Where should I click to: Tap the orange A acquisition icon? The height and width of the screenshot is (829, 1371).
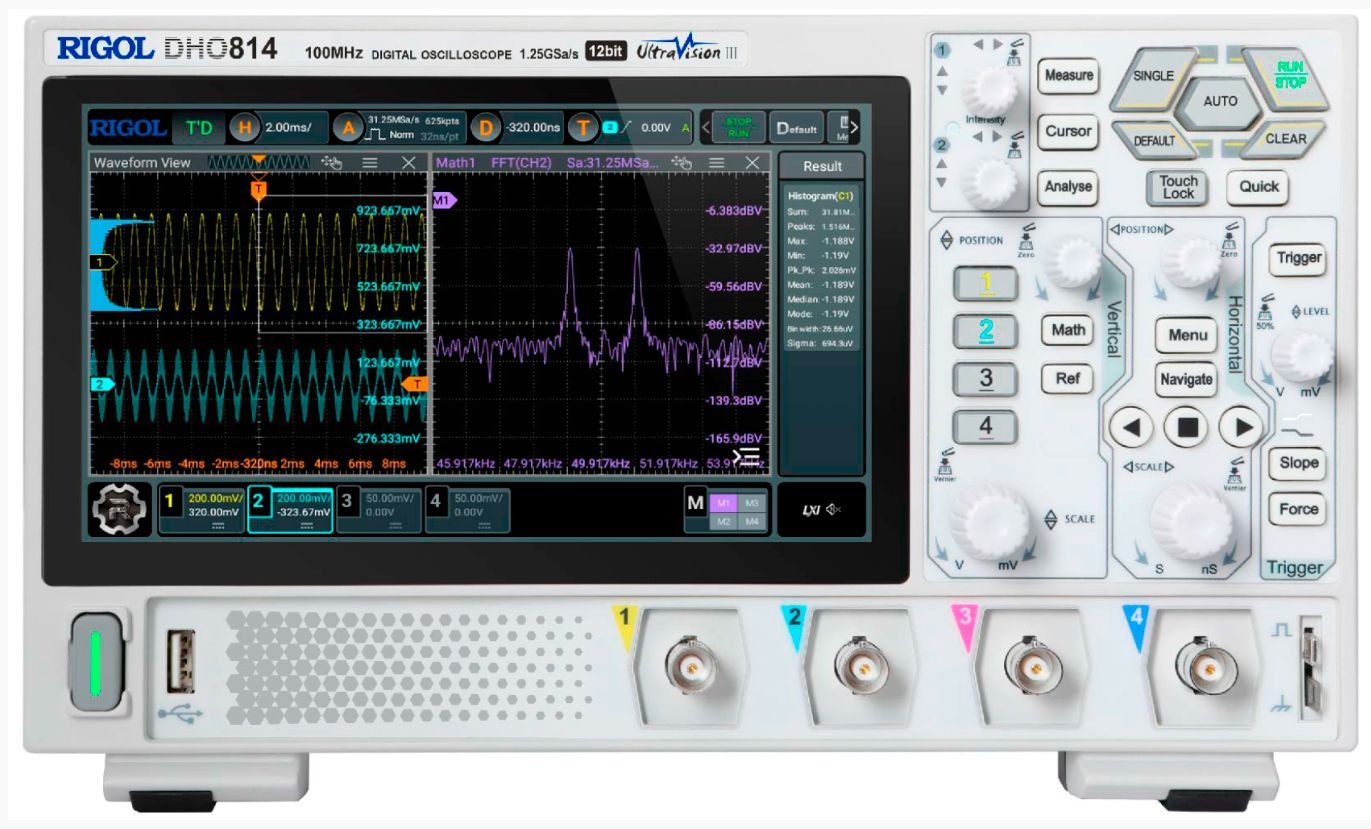[x=348, y=128]
